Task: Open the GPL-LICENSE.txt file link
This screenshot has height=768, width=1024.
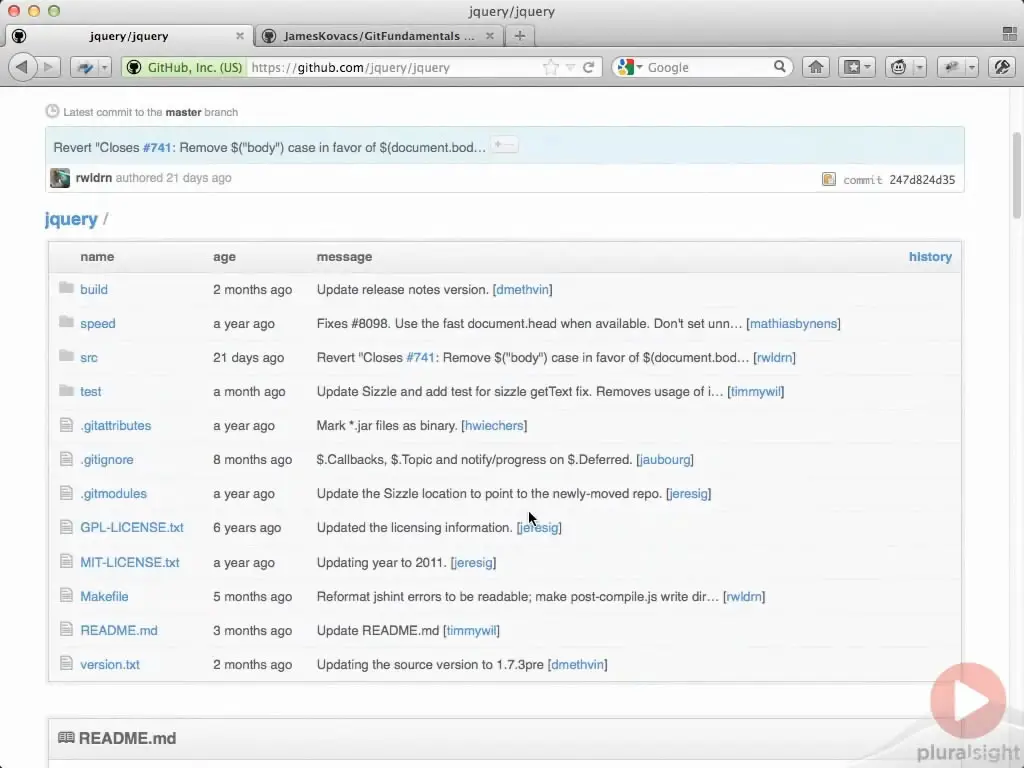Action: point(132,527)
